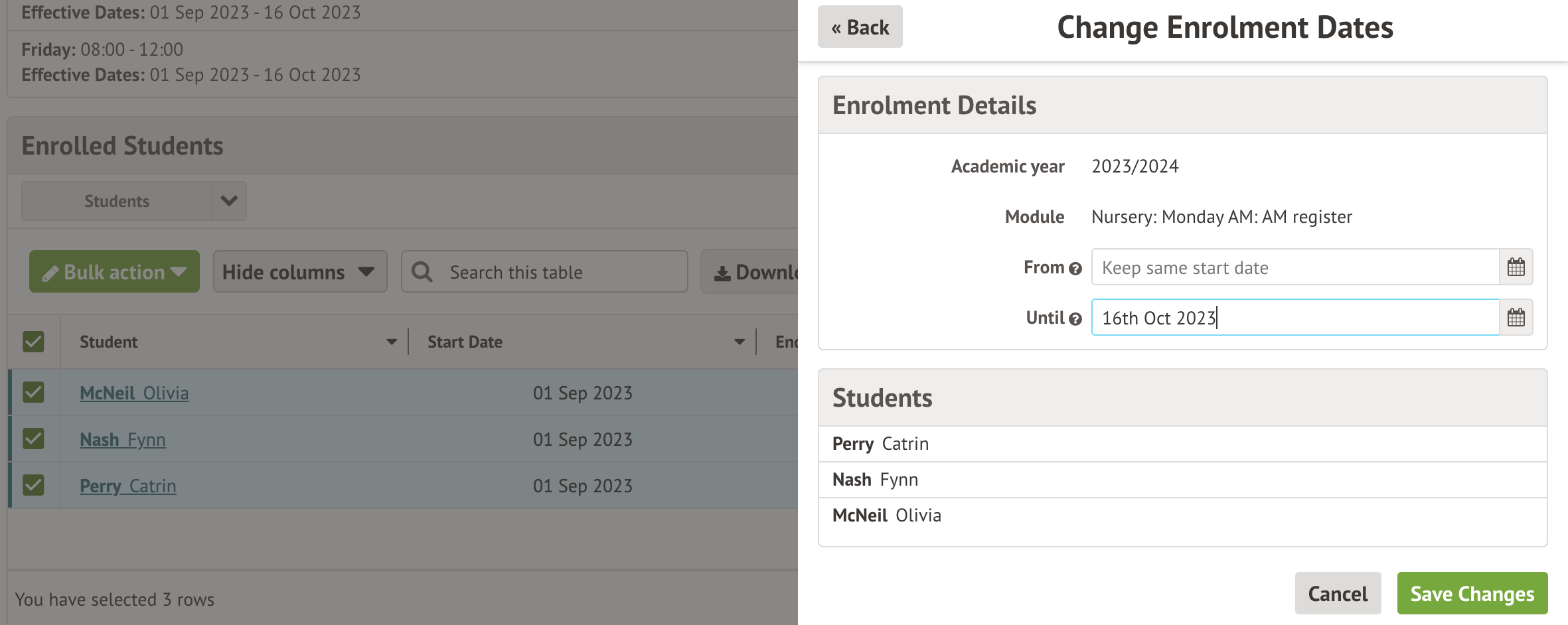Click the Until field help icon
The height and width of the screenshot is (625, 1568).
point(1075,319)
